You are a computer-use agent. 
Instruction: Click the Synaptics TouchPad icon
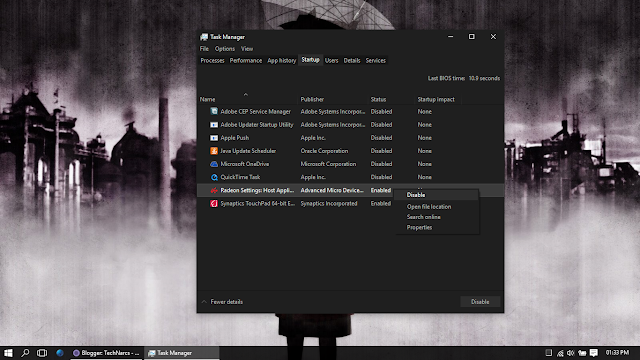pos(214,203)
